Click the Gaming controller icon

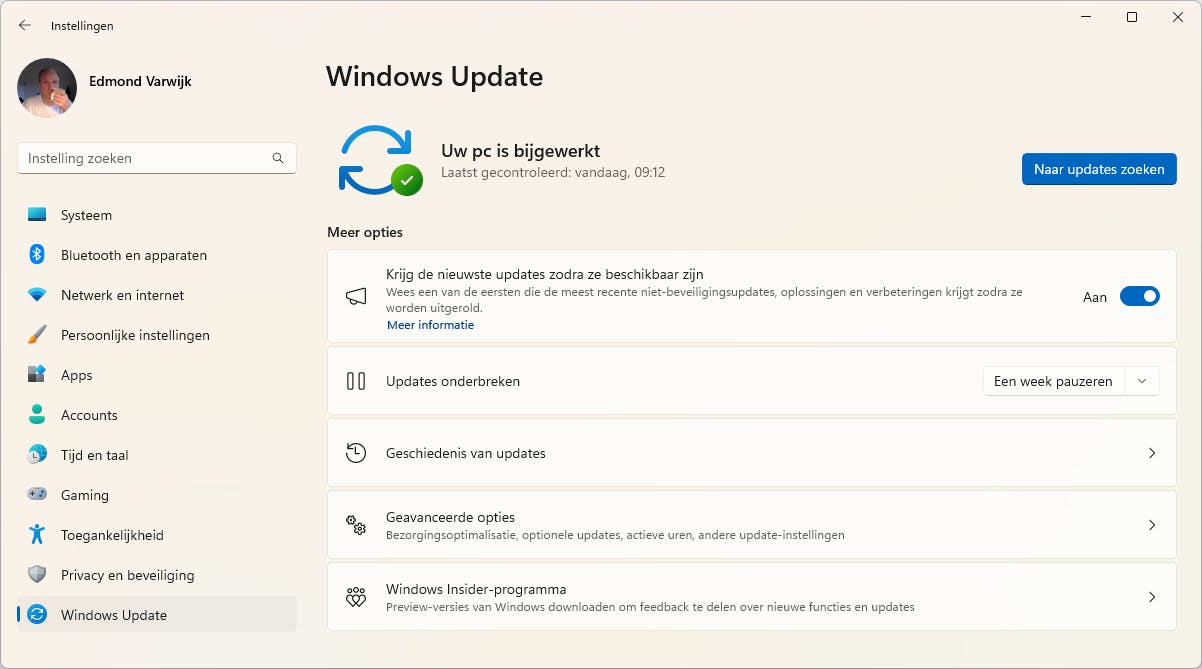click(37, 495)
